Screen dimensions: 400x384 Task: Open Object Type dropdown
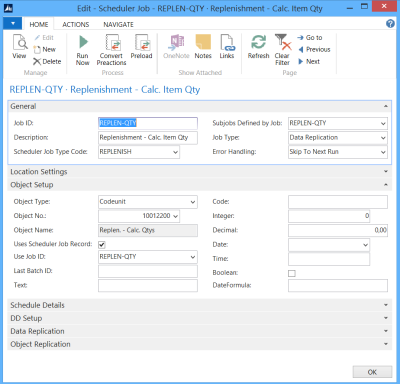click(x=193, y=202)
